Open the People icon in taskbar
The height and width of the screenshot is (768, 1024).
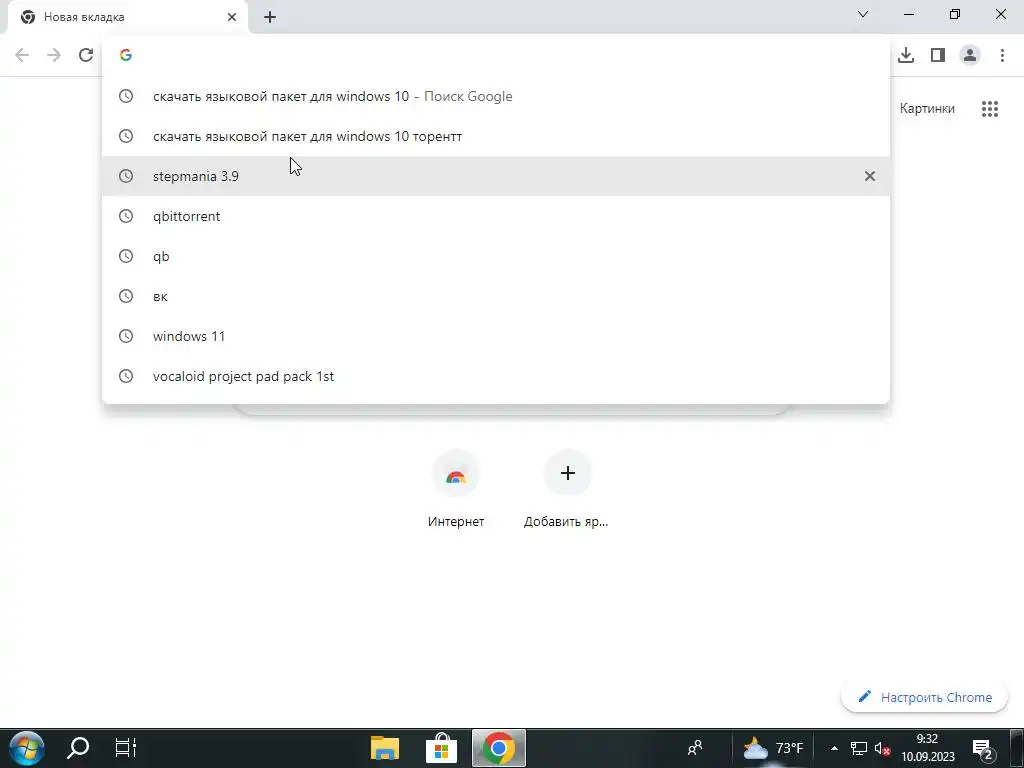click(695, 748)
